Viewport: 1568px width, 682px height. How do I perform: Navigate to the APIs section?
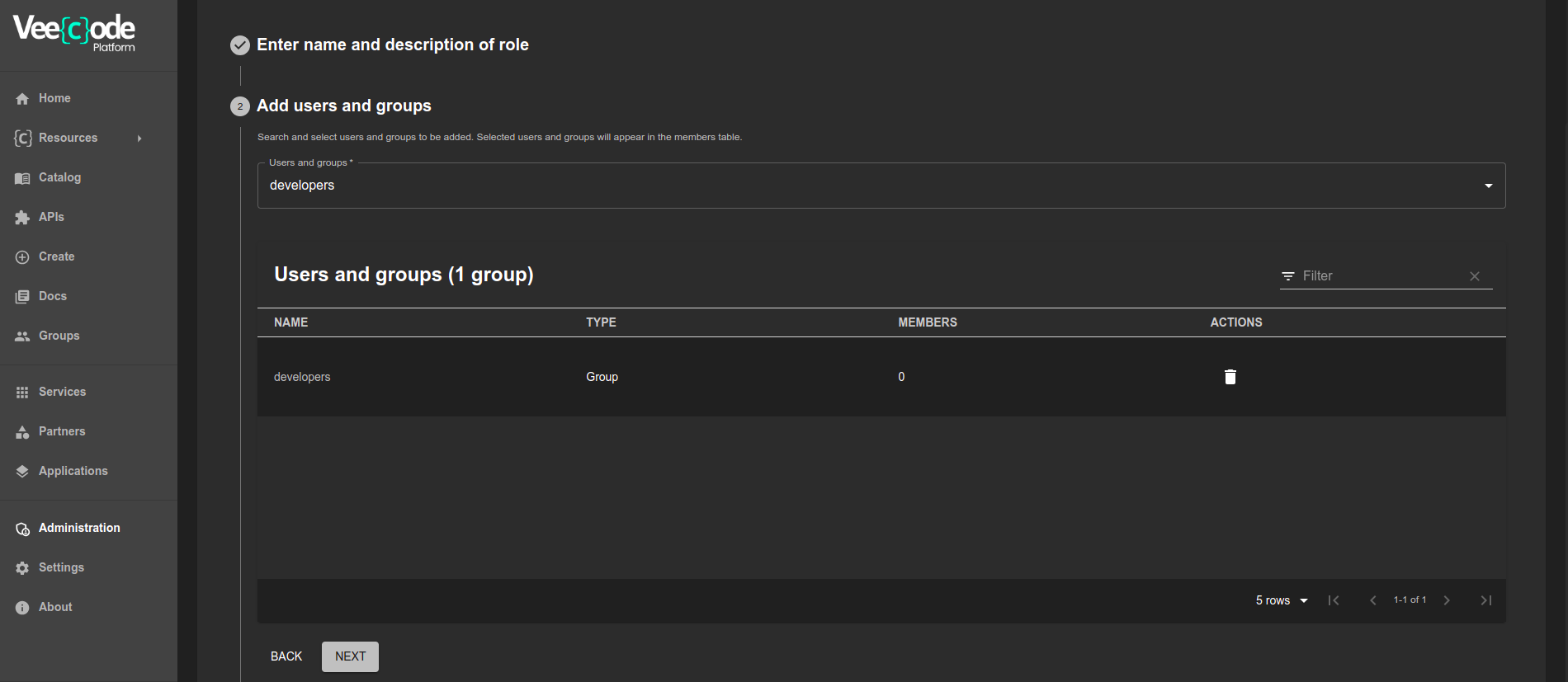pos(51,217)
